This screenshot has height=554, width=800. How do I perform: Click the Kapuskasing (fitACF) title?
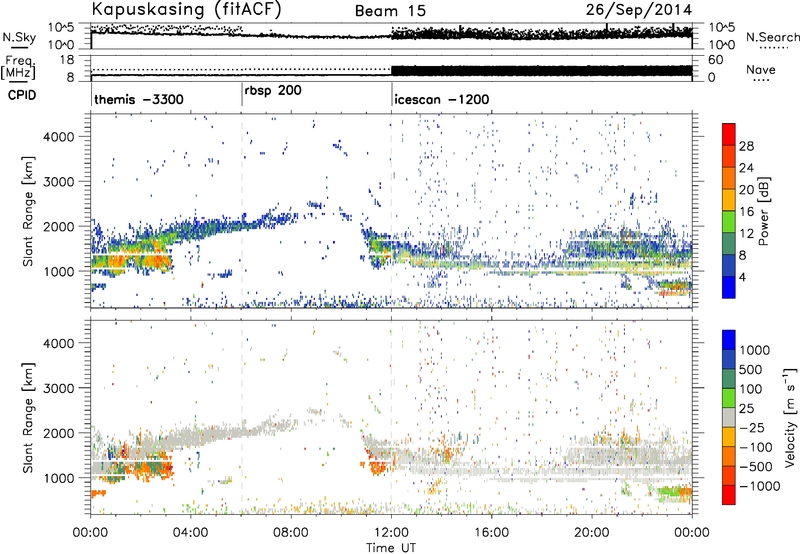[x=186, y=9]
